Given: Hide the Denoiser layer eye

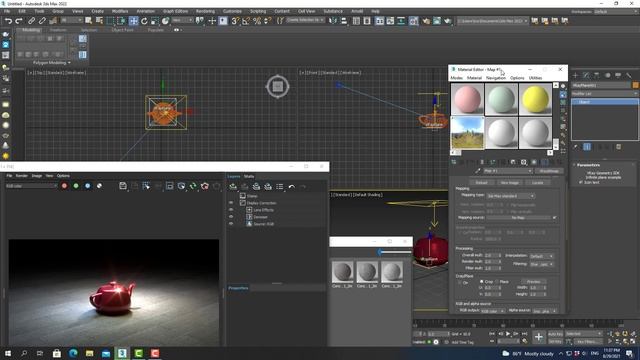Looking at the screenshot, I should (x=231, y=217).
